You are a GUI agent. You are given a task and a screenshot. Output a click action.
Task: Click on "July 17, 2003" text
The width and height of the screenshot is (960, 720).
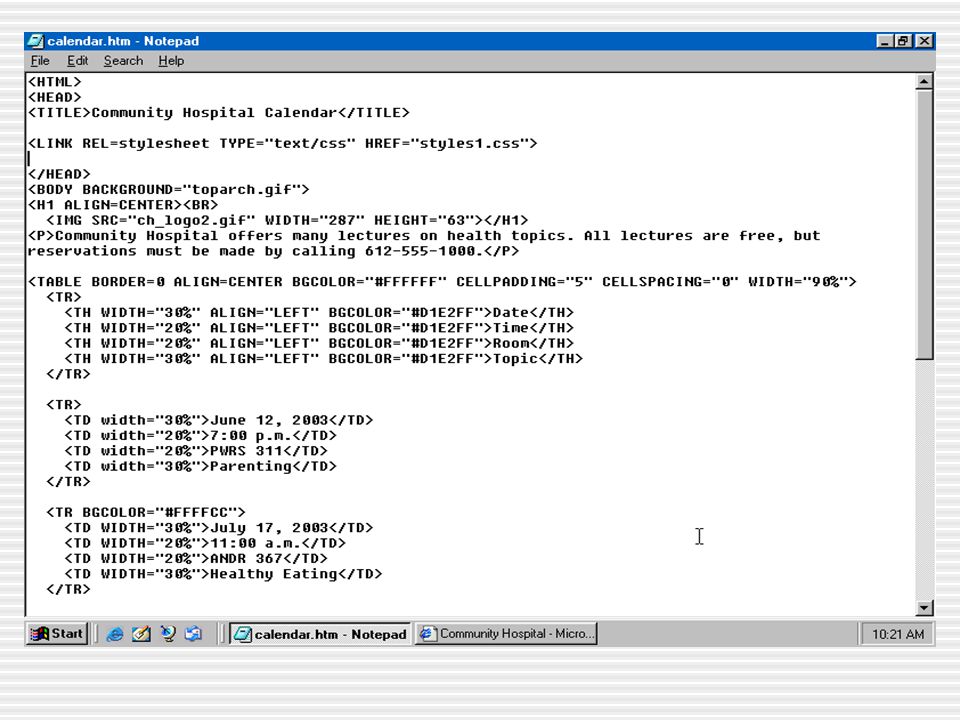click(269, 528)
